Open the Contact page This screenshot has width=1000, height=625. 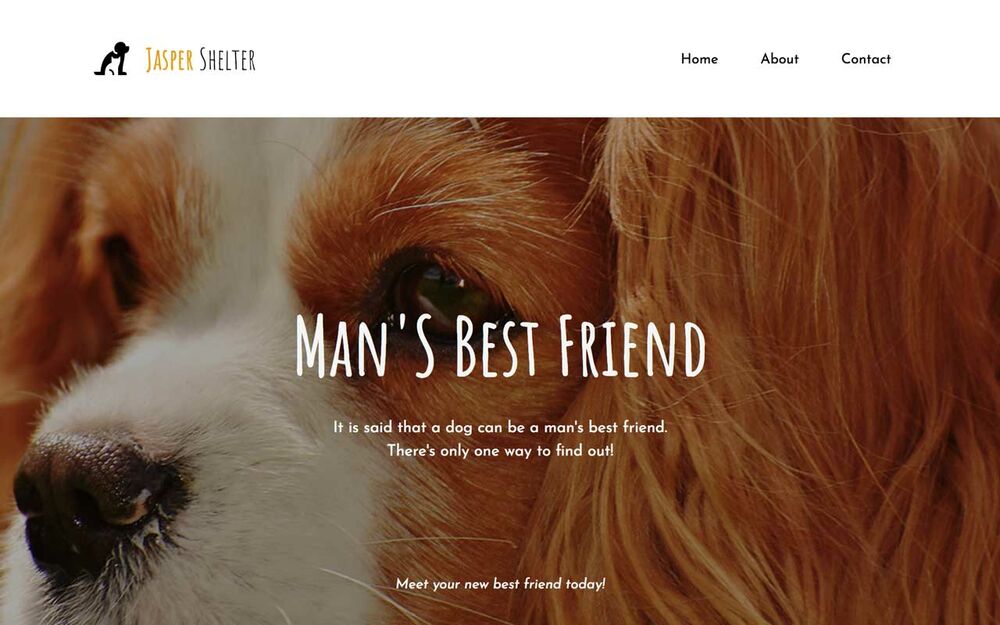click(865, 59)
